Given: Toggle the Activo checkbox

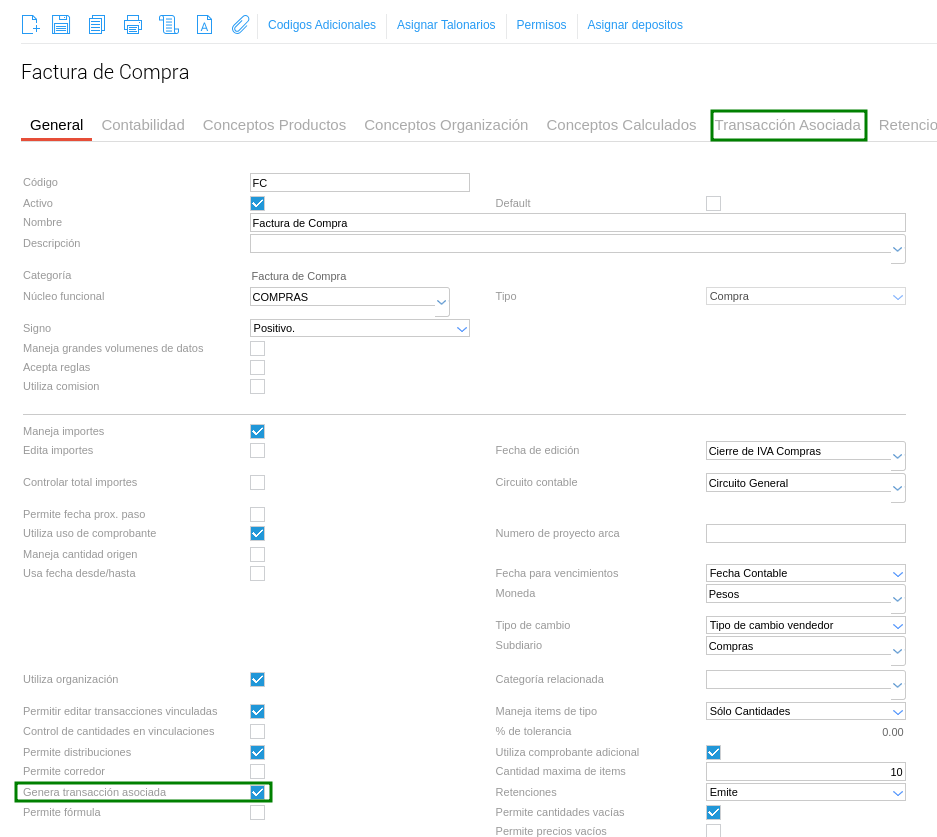Looking at the screenshot, I should (x=257, y=203).
